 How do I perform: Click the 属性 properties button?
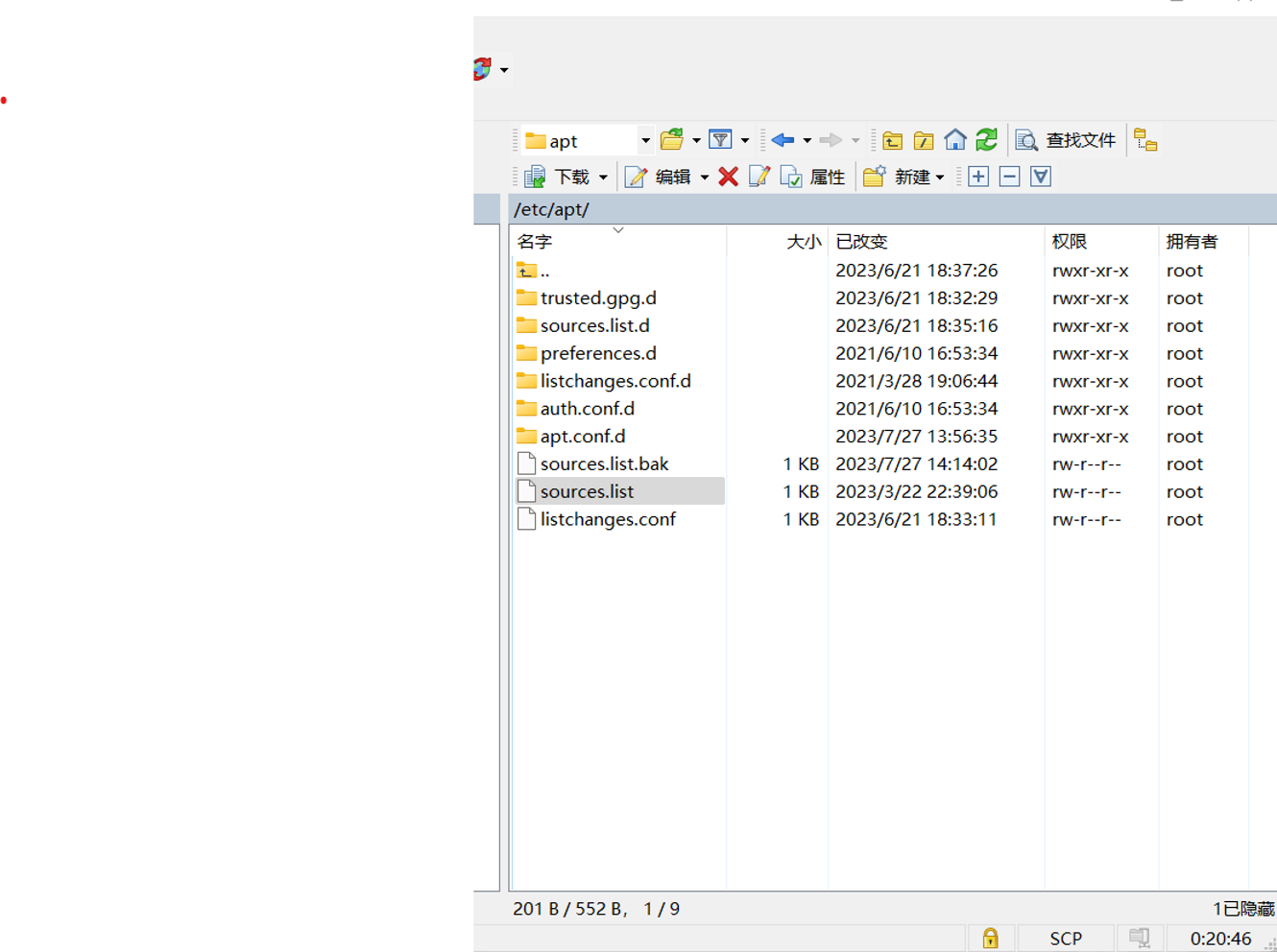[813, 177]
